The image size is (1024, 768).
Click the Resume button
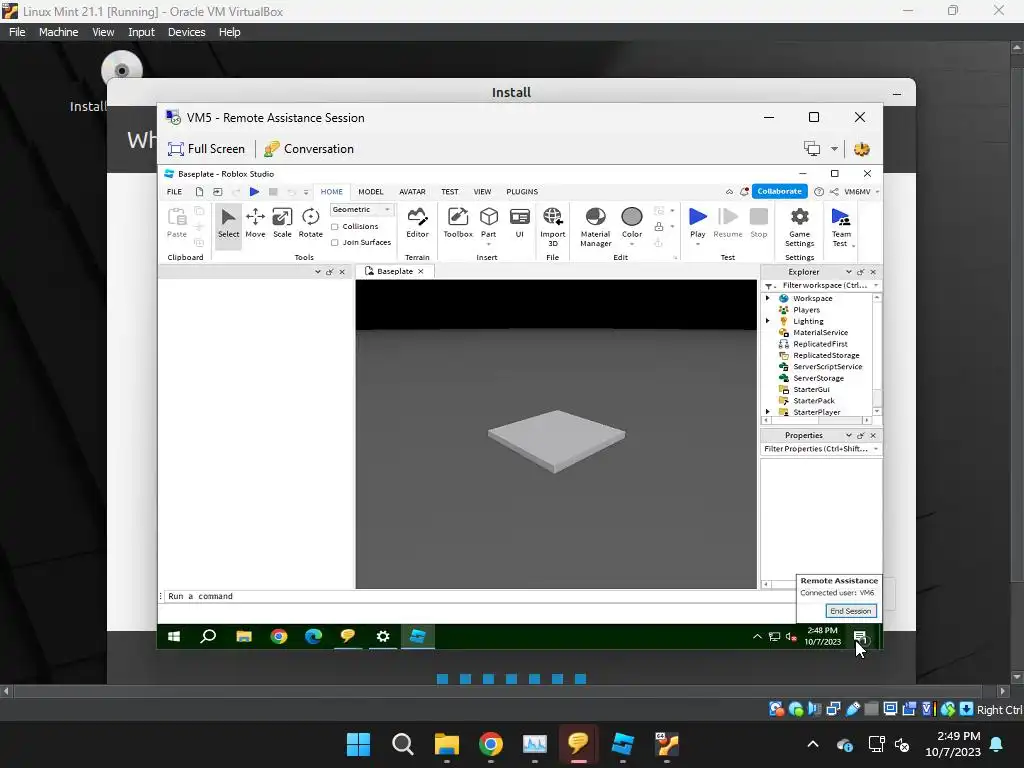728,223
